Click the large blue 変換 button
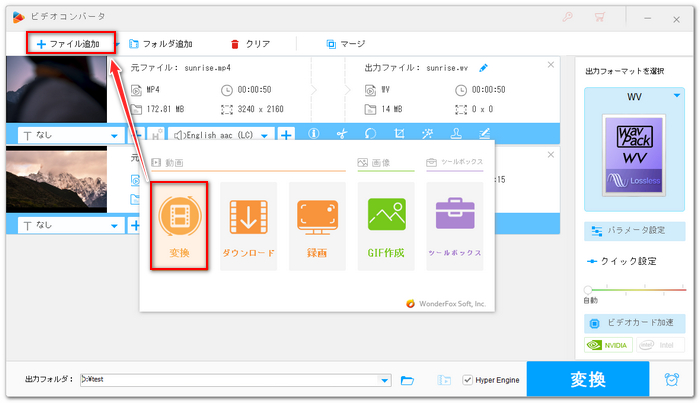 588,379
